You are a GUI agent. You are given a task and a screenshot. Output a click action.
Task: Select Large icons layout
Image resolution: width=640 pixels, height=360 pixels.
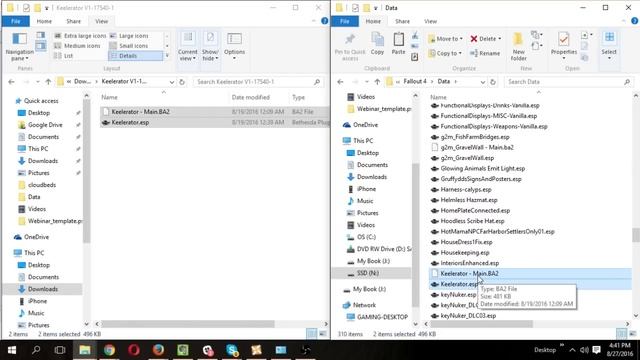129,36
